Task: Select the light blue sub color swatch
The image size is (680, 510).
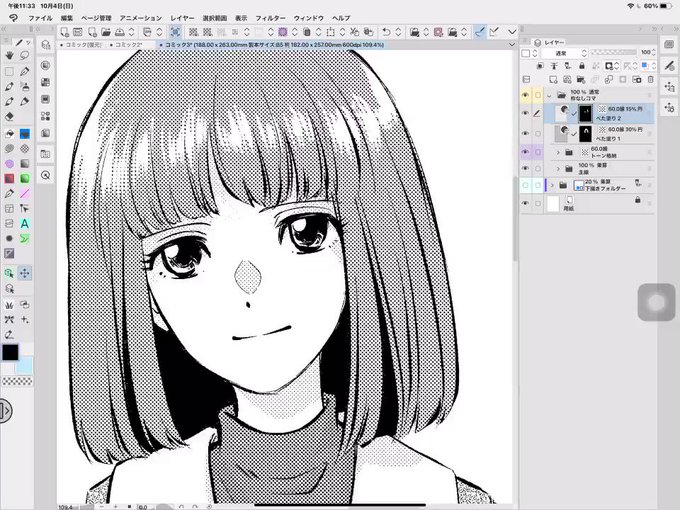Action: coord(24,366)
